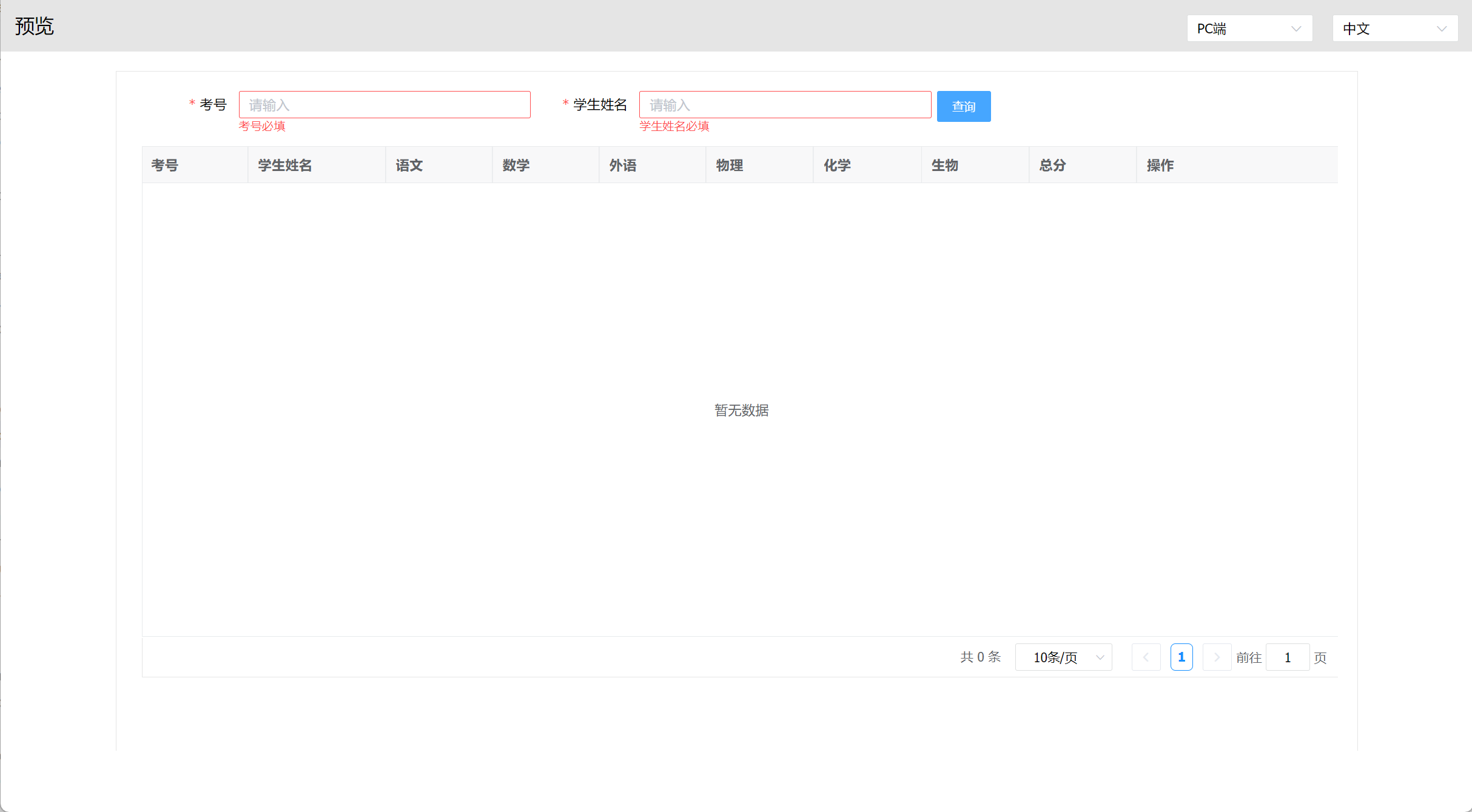Click the next page arrow icon
The image size is (1472, 812).
[x=1217, y=657]
